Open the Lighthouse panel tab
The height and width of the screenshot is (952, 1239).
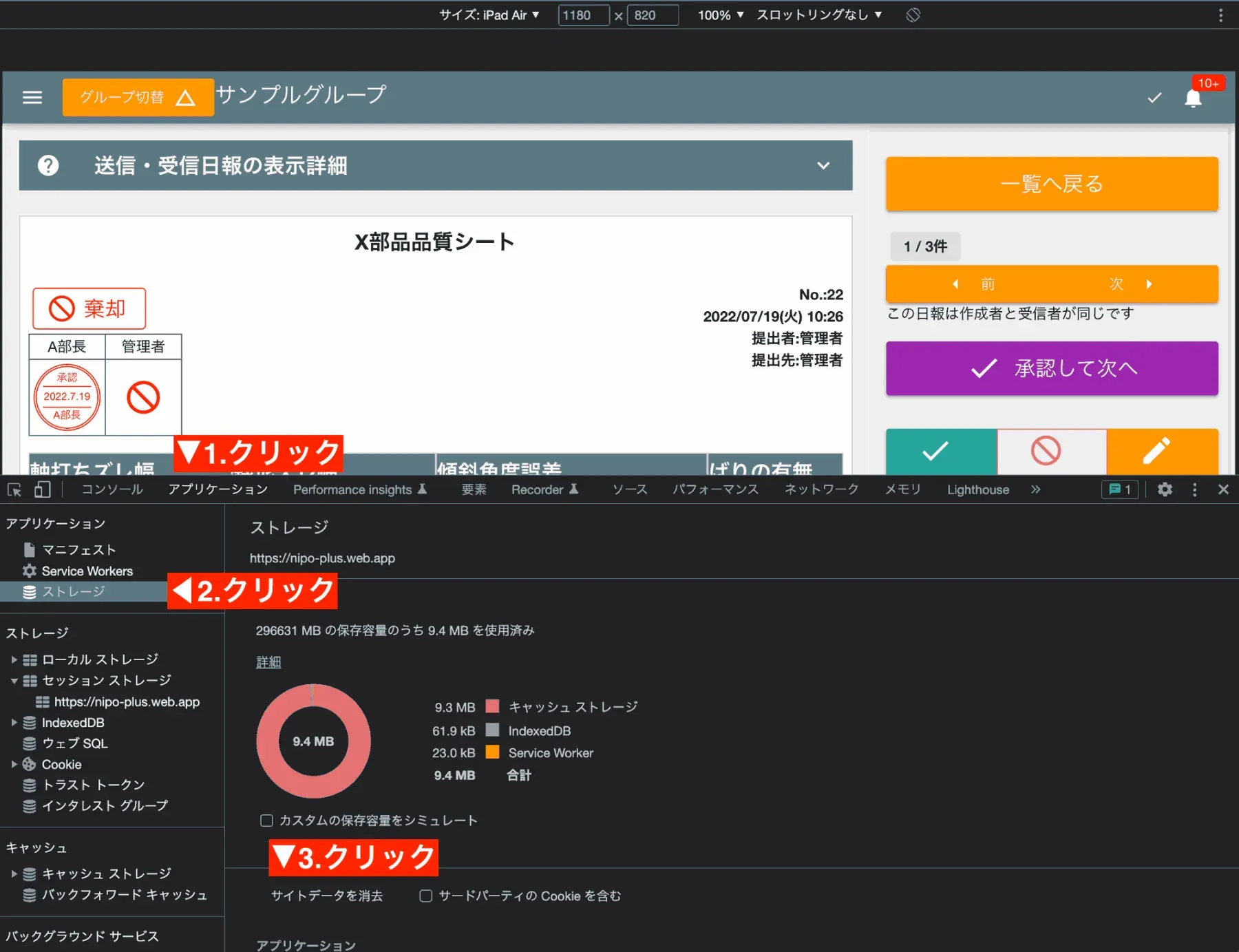coord(977,489)
